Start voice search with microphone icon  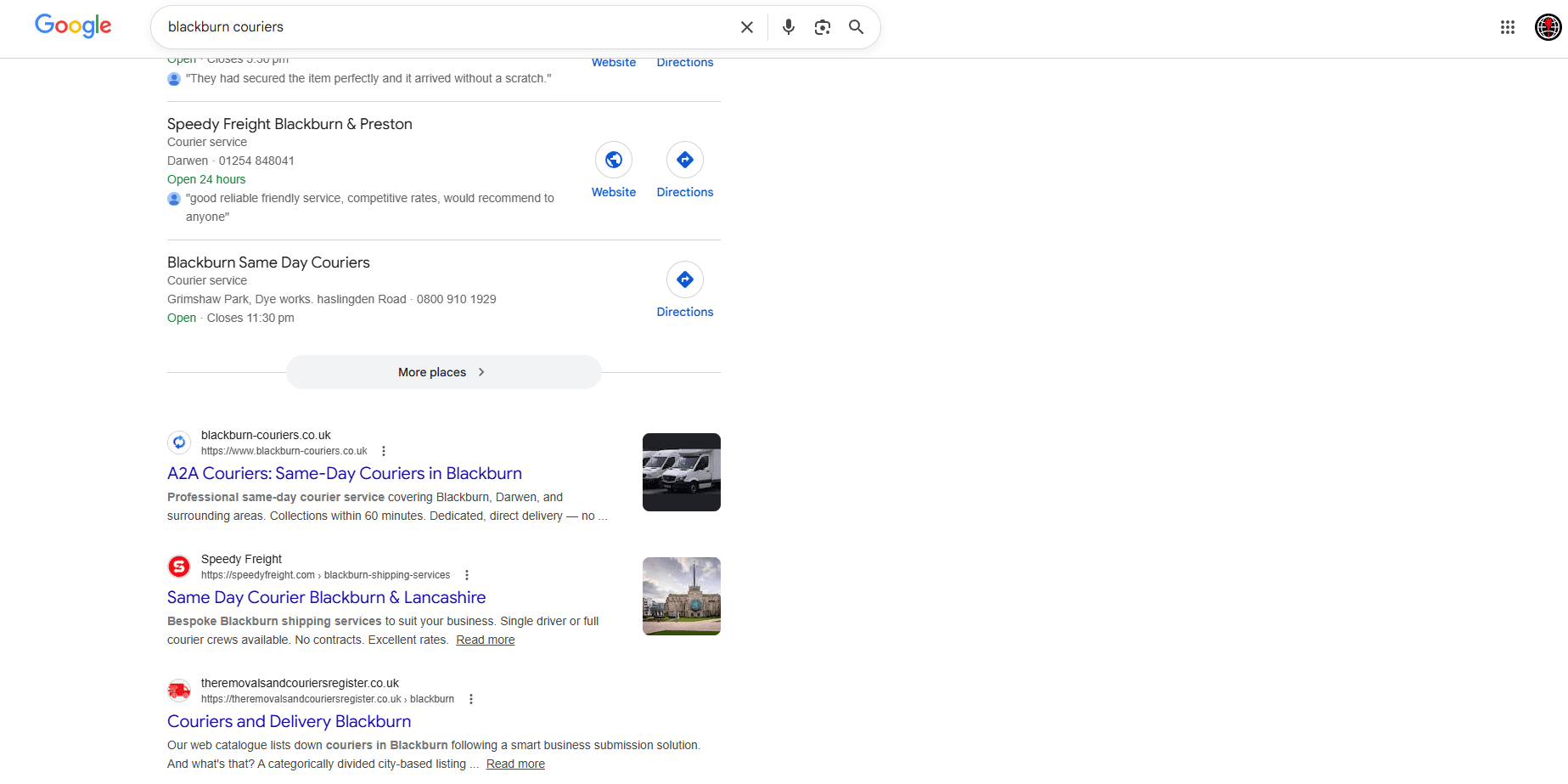pos(789,27)
